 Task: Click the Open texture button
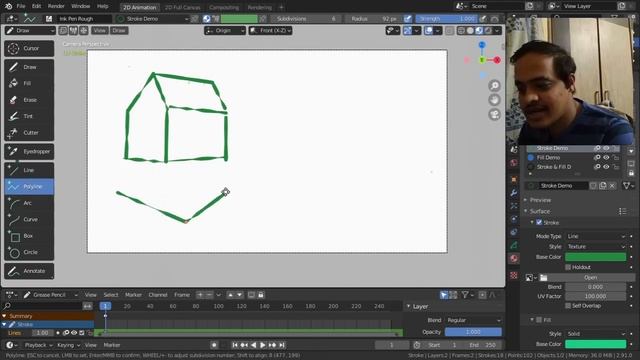[x=591, y=278]
